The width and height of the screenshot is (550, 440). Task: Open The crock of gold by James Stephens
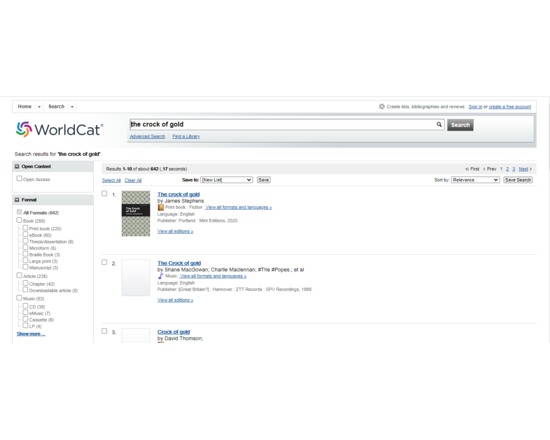click(x=179, y=194)
